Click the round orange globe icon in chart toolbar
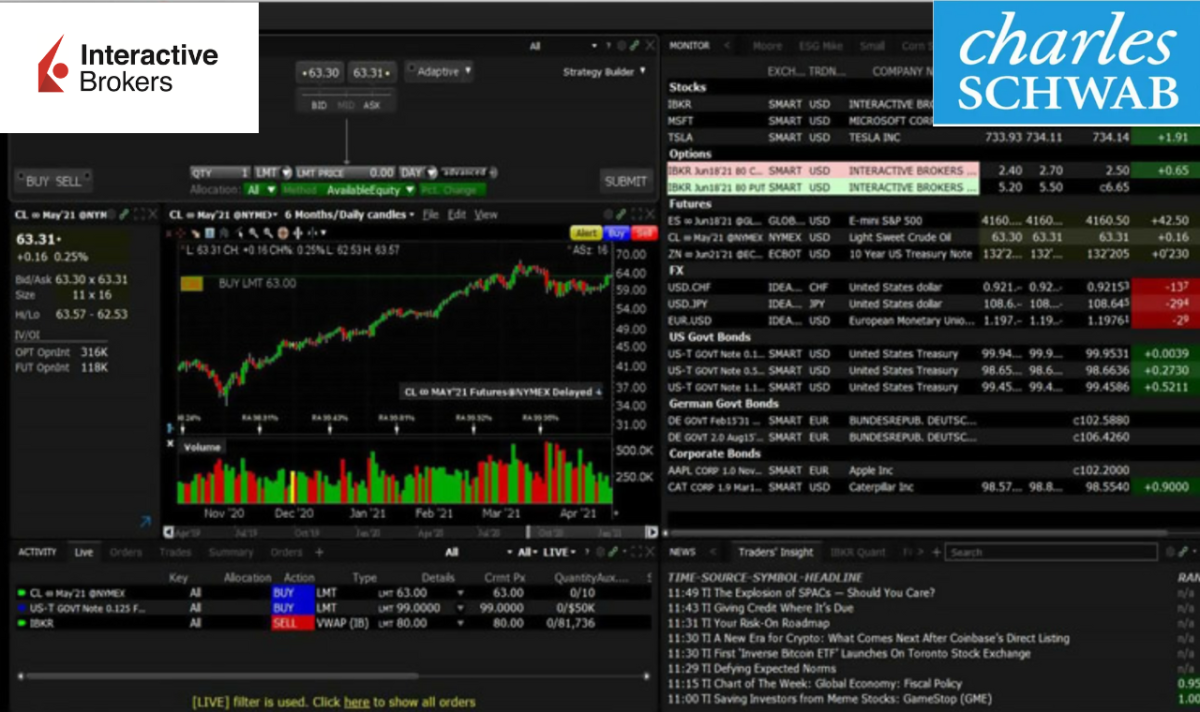The width and height of the screenshot is (1200, 712). (282, 233)
